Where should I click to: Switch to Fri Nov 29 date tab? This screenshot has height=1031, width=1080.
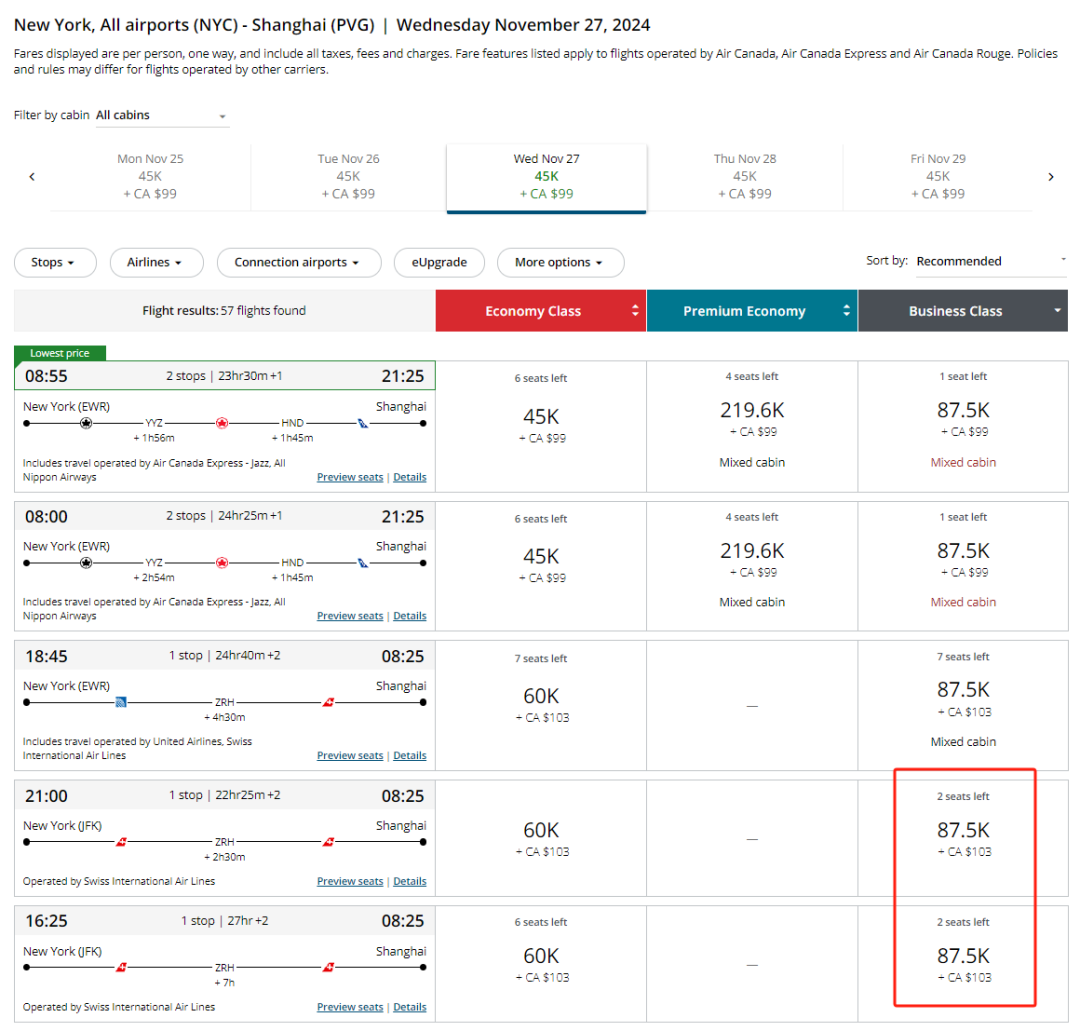pyautogui.click(x=937, y=177)
